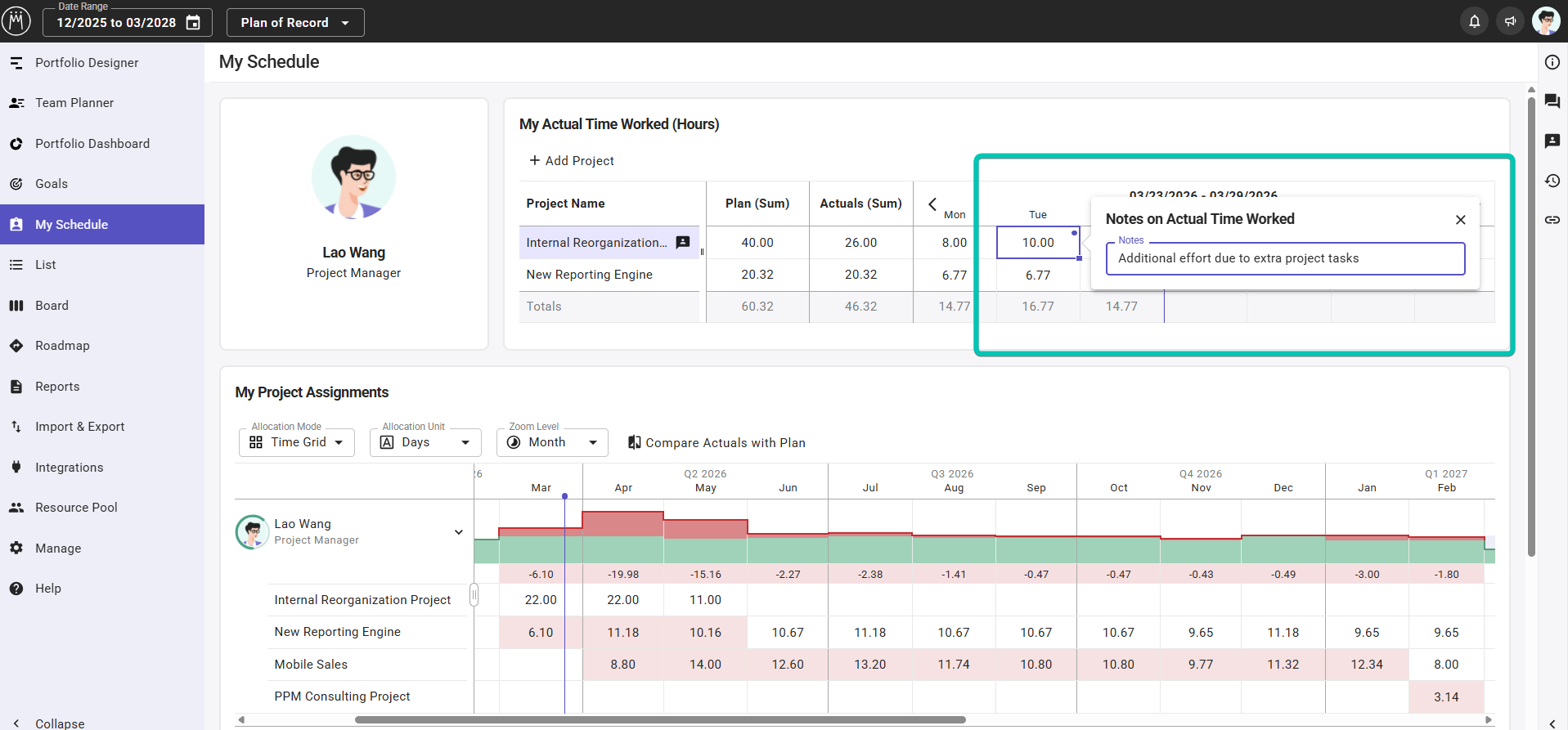Open the history icon in right sidebar
This screenshot has height=730, width=1568.
click(1552, 181)
